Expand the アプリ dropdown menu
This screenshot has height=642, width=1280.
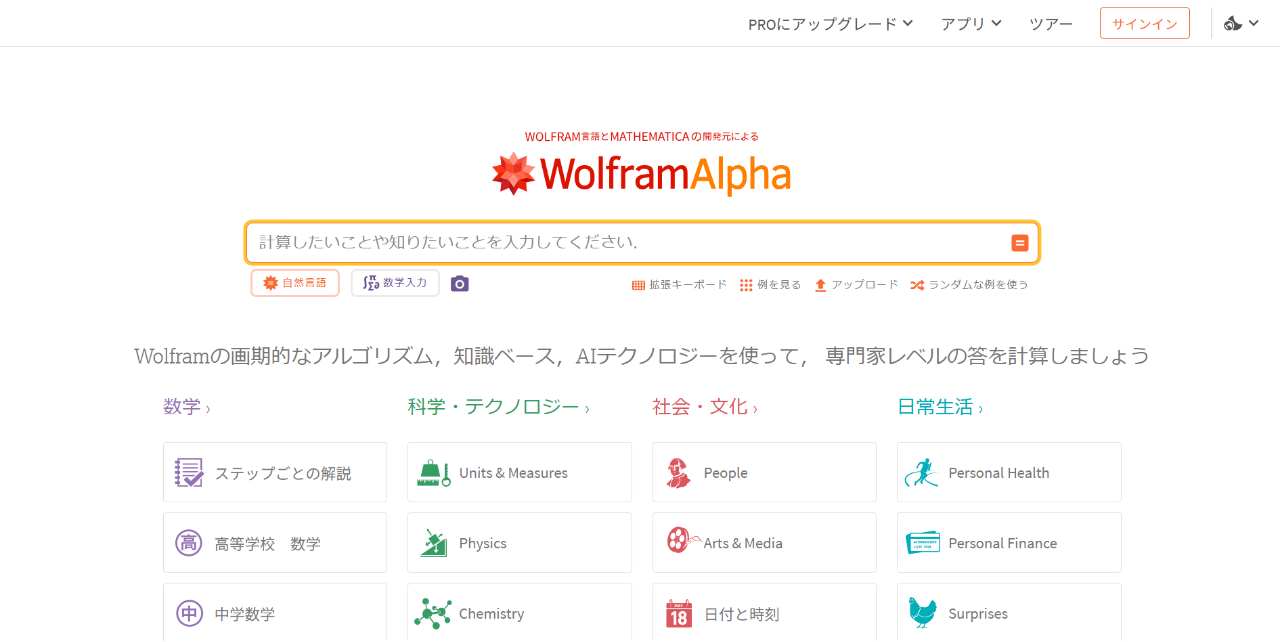971,24
